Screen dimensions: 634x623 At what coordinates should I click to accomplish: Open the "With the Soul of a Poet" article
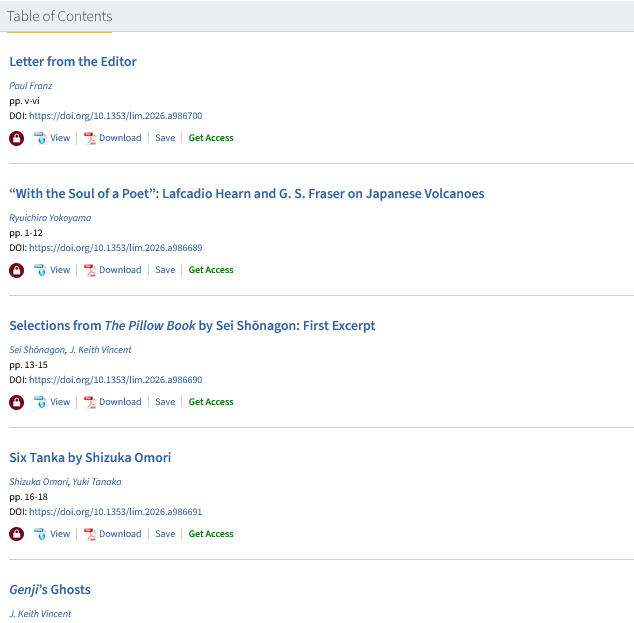click(x=247, y=194)
